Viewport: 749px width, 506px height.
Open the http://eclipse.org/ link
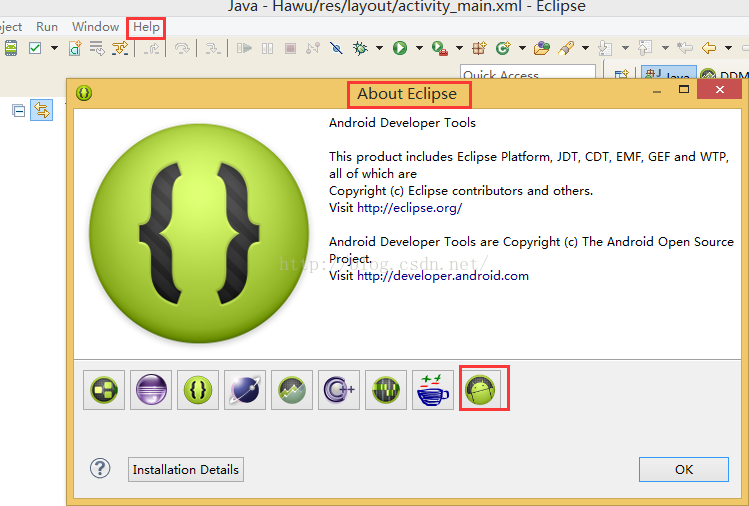point(409,208)
